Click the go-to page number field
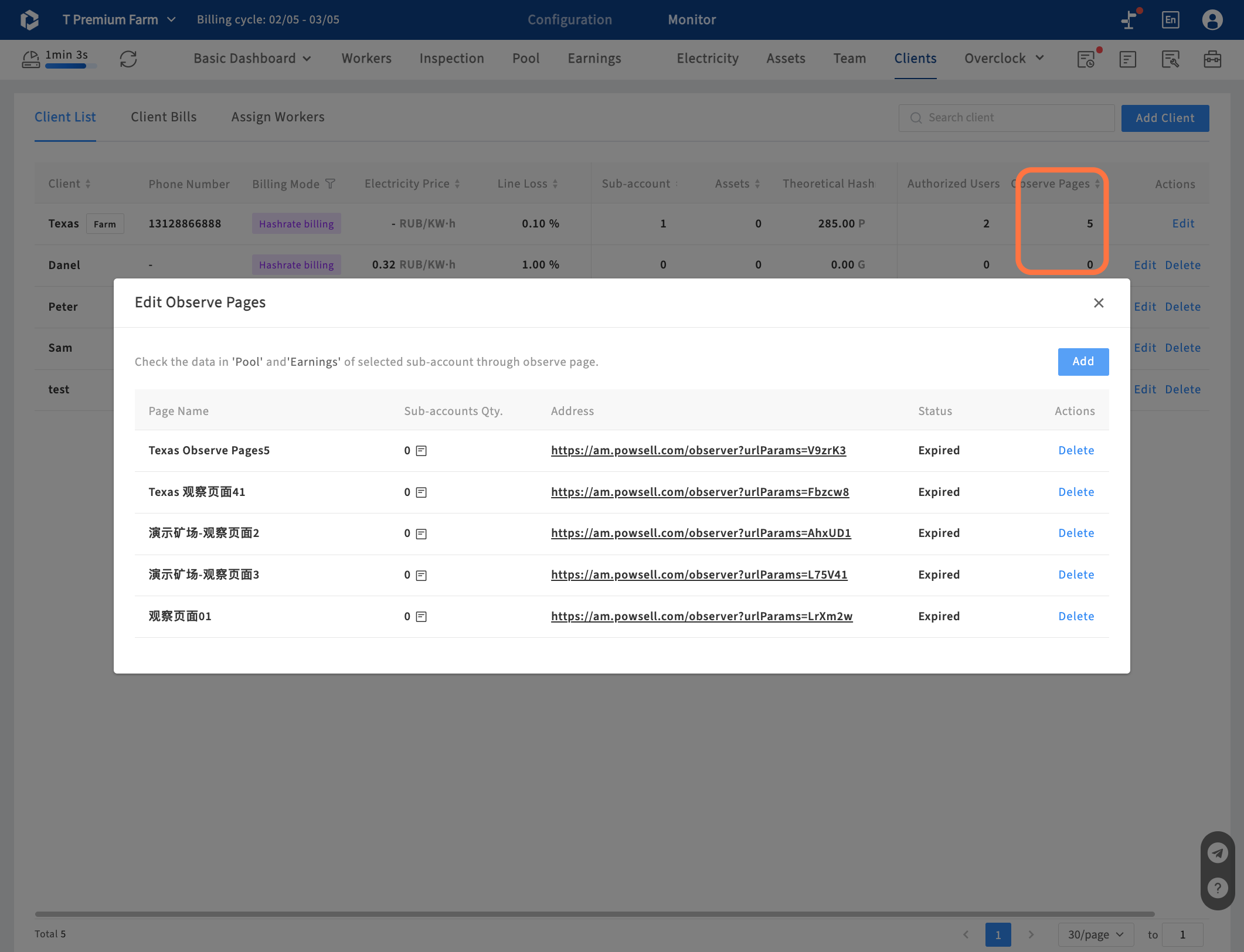The height and width of the screenshot is (952, 1244). coord(1182,934)
